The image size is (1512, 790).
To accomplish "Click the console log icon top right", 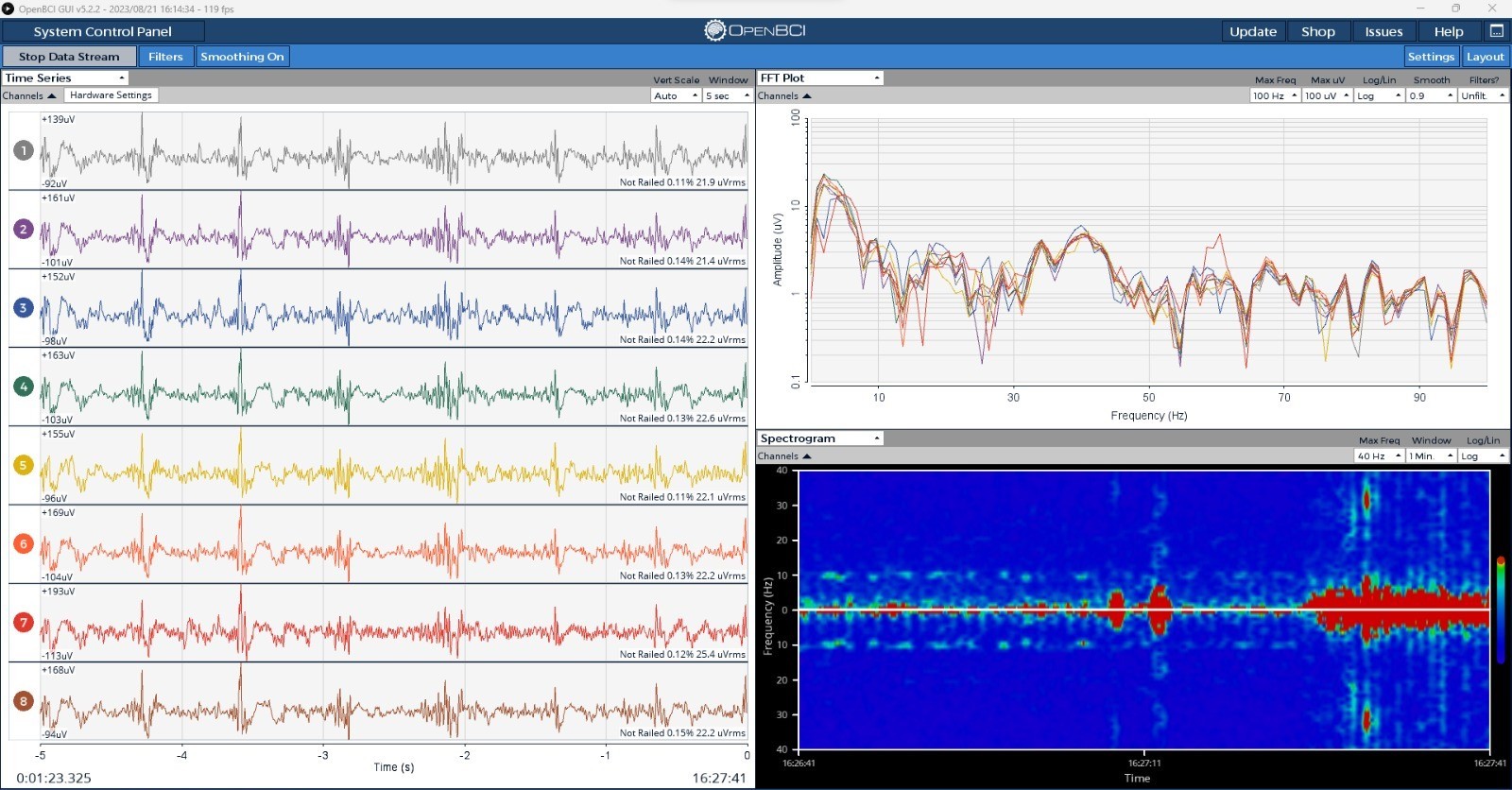I will pyautogui.click(x=1497, y=31).
